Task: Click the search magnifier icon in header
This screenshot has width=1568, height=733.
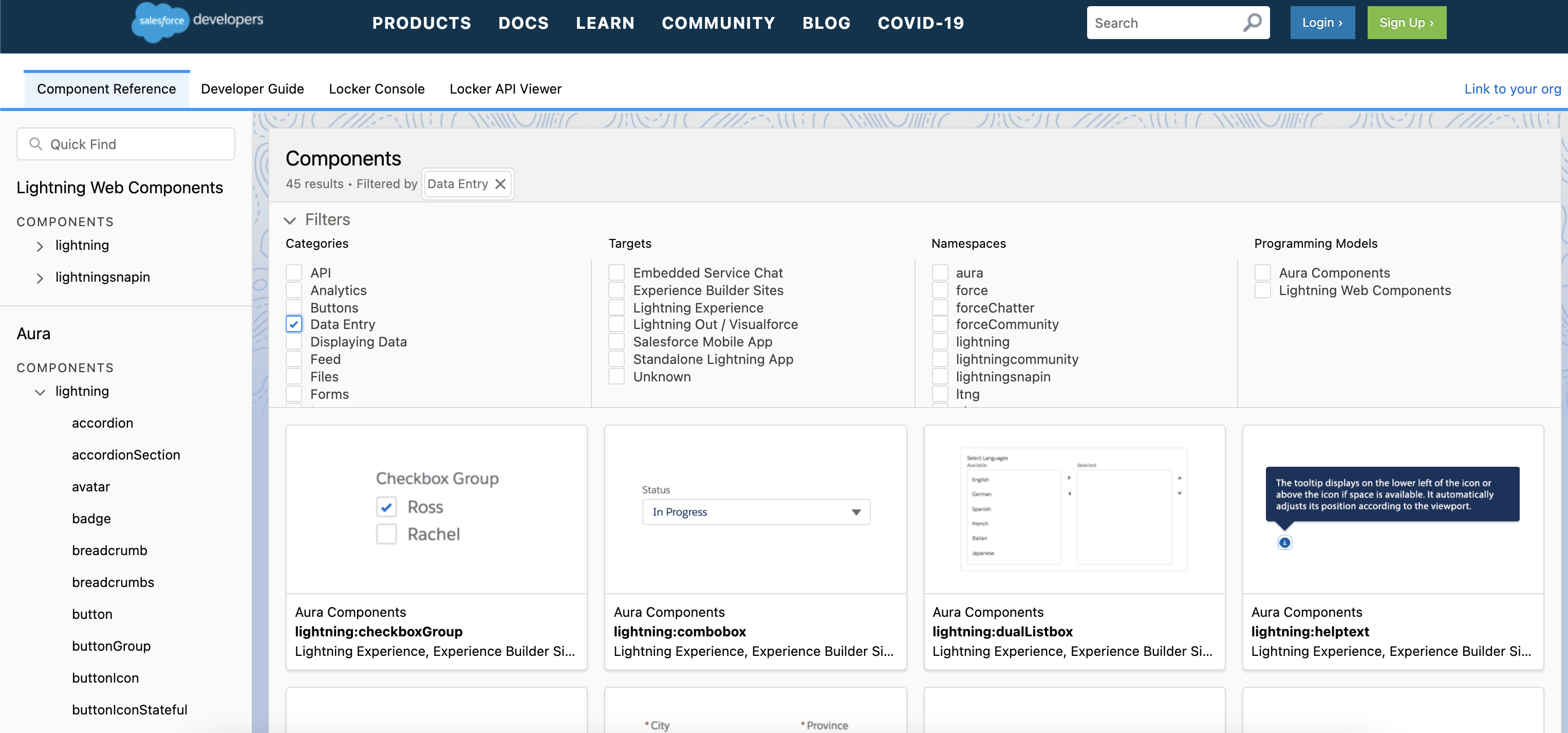Action: pyautogui.click(x=1252, y=23)
